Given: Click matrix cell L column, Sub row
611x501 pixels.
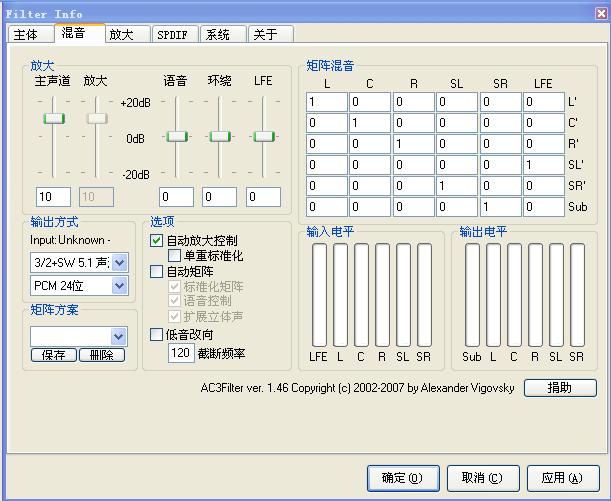Looking at the screenshot, I should click(327, 207).
